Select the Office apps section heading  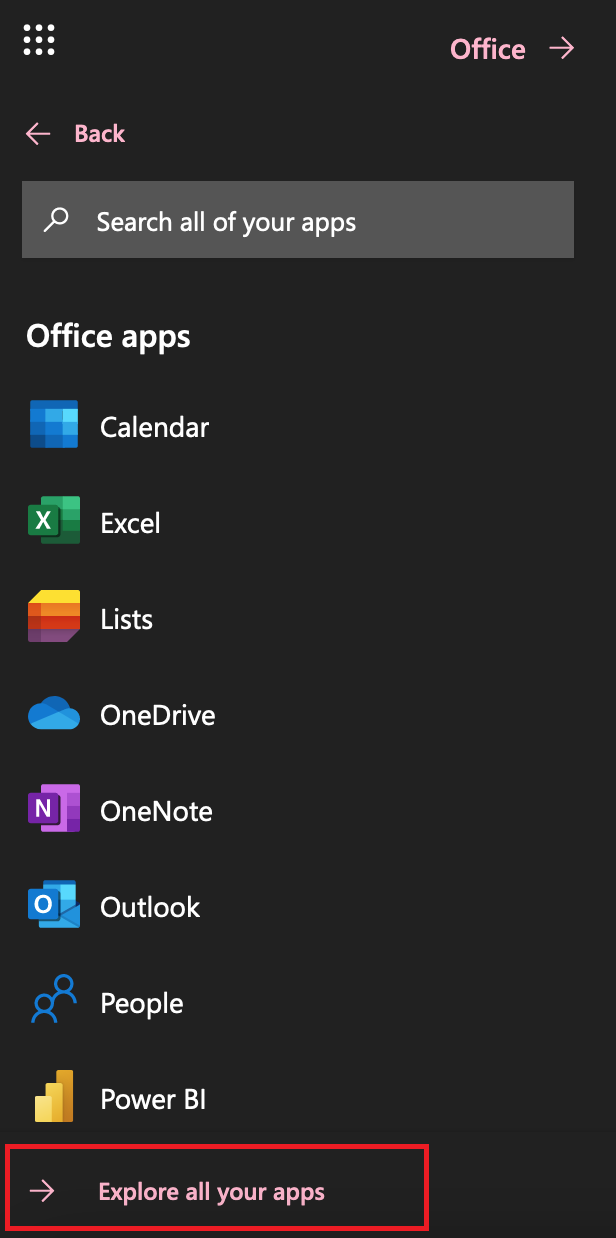107,336
